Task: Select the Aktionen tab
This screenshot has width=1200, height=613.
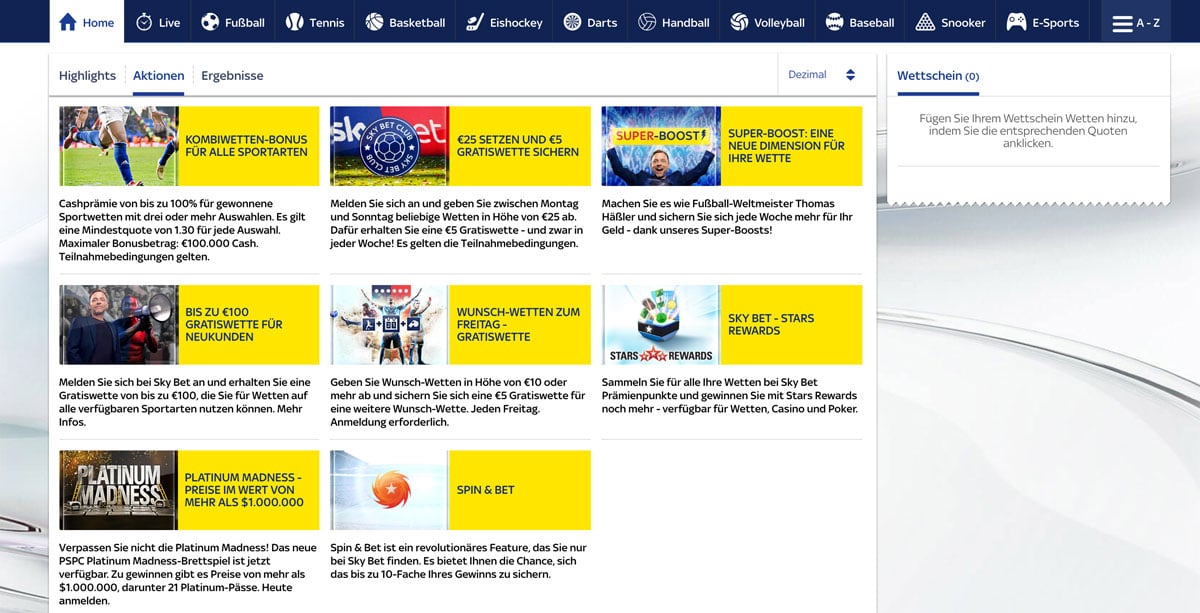Action: coord(159,76)
